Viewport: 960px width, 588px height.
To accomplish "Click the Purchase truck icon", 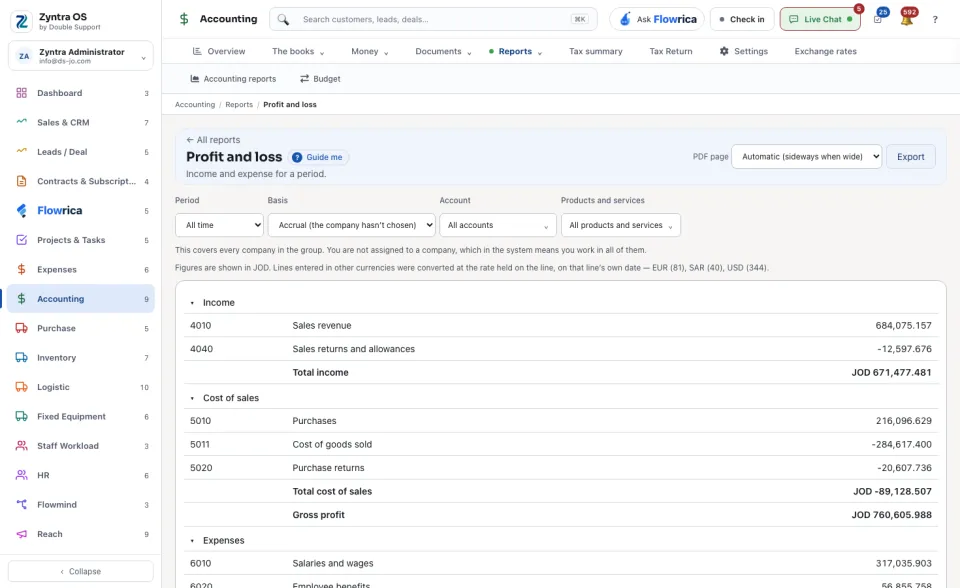I will click(21, 328).
